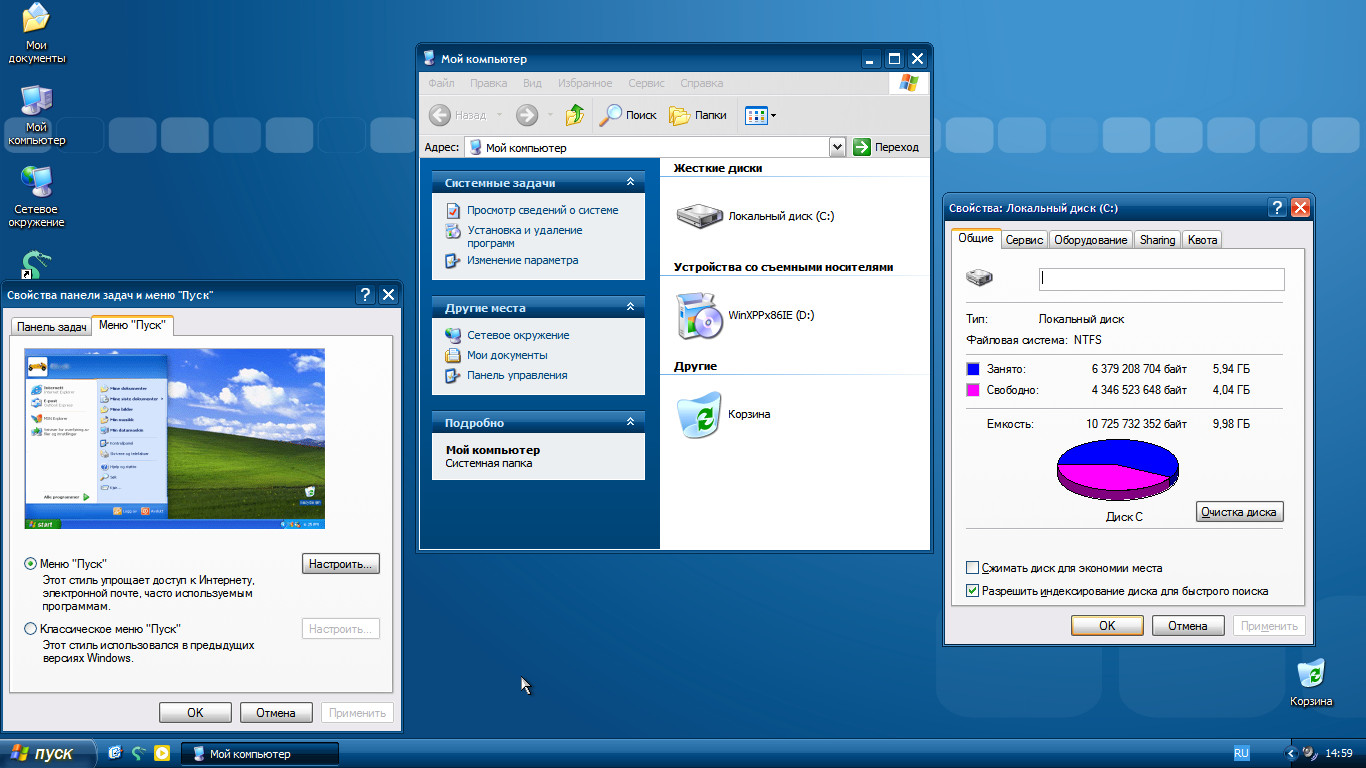Viewport: 1366px width, 768px height.
Task: Click the green snake shortcut icon on desktop
Action: pos(36,264)
